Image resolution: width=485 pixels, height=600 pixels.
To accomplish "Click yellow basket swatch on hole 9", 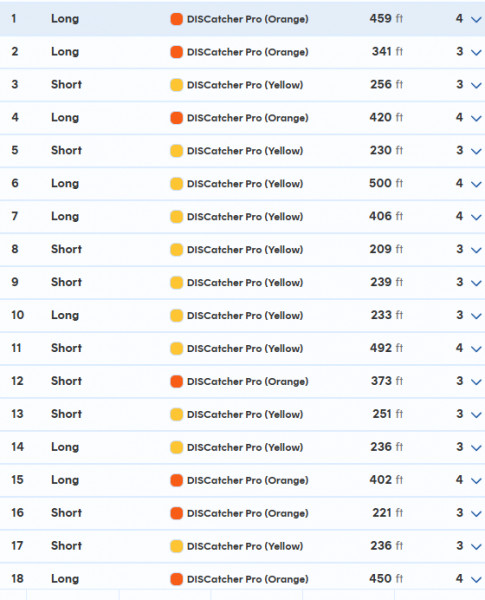I will tap(176, 282).
